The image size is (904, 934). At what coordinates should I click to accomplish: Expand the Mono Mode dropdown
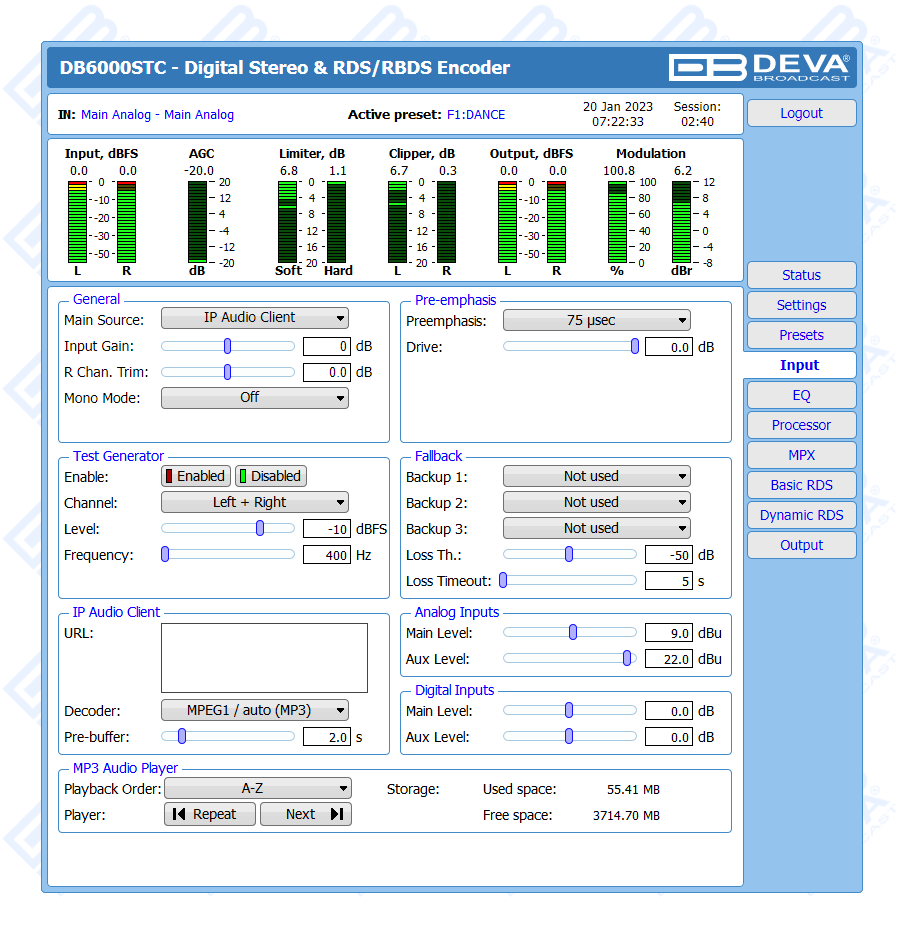[x=255, y=398]
